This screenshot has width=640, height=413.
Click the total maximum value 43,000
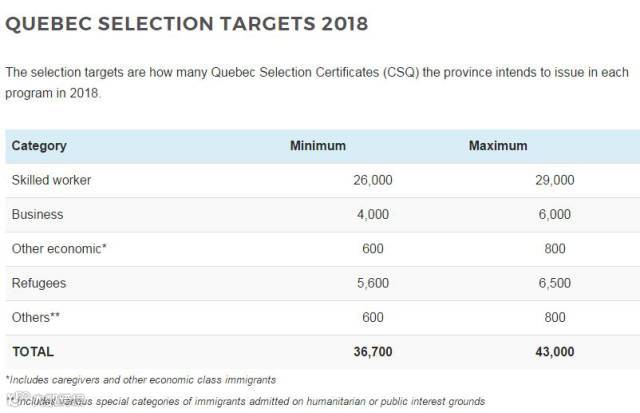(x=552, y=352)
